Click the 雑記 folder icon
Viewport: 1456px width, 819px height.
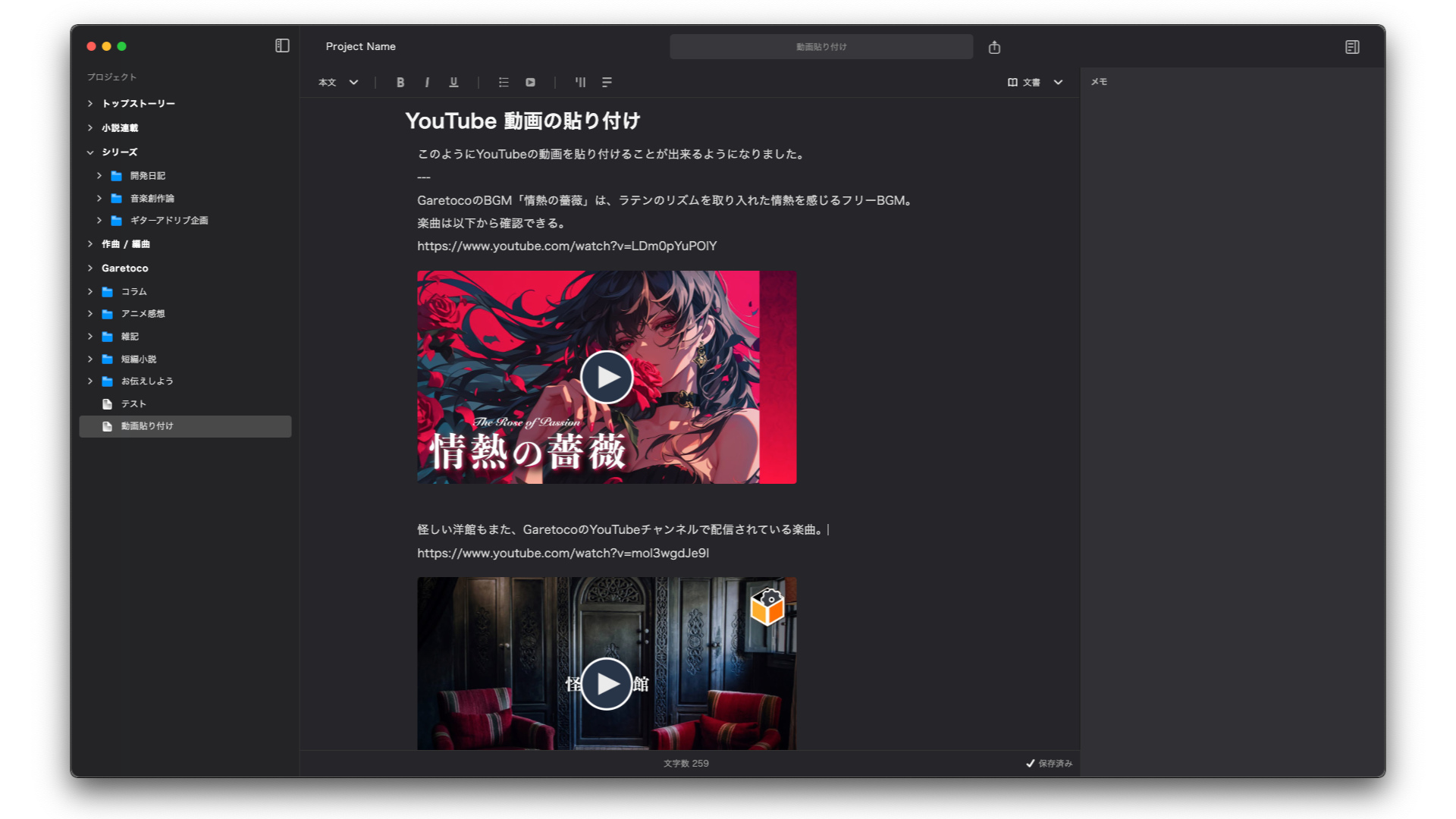107,336
